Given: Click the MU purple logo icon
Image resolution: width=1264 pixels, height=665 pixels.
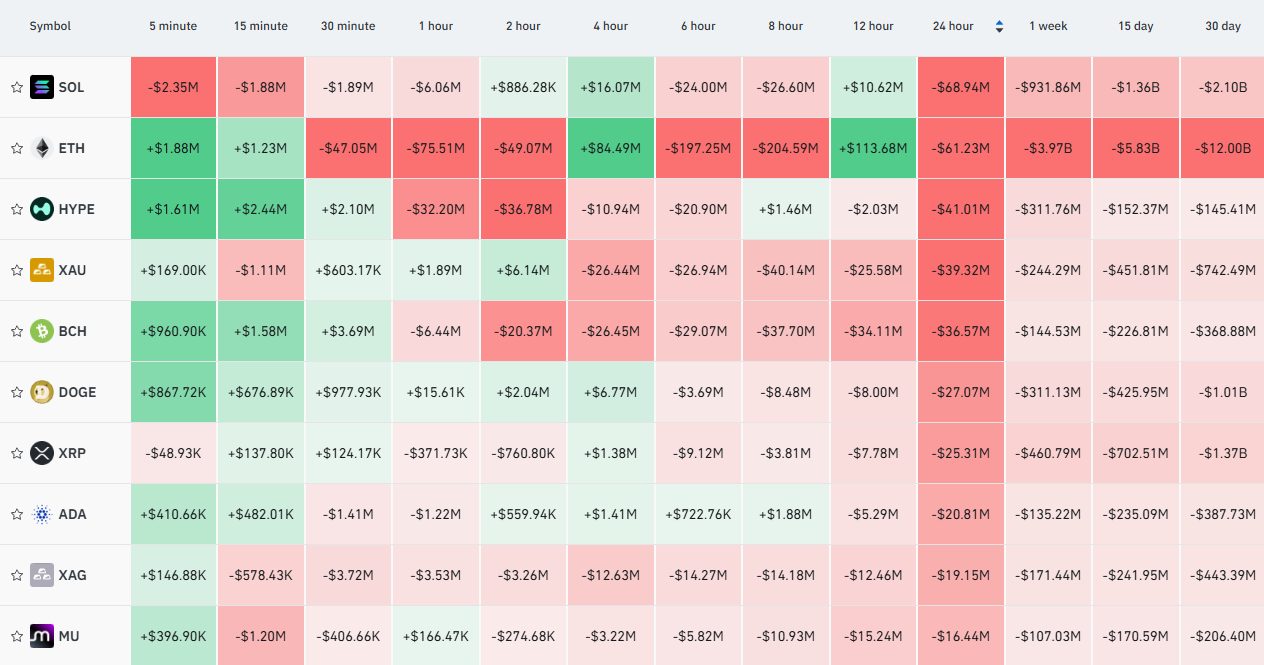Looking at the screenshot, I should (42, 636).
